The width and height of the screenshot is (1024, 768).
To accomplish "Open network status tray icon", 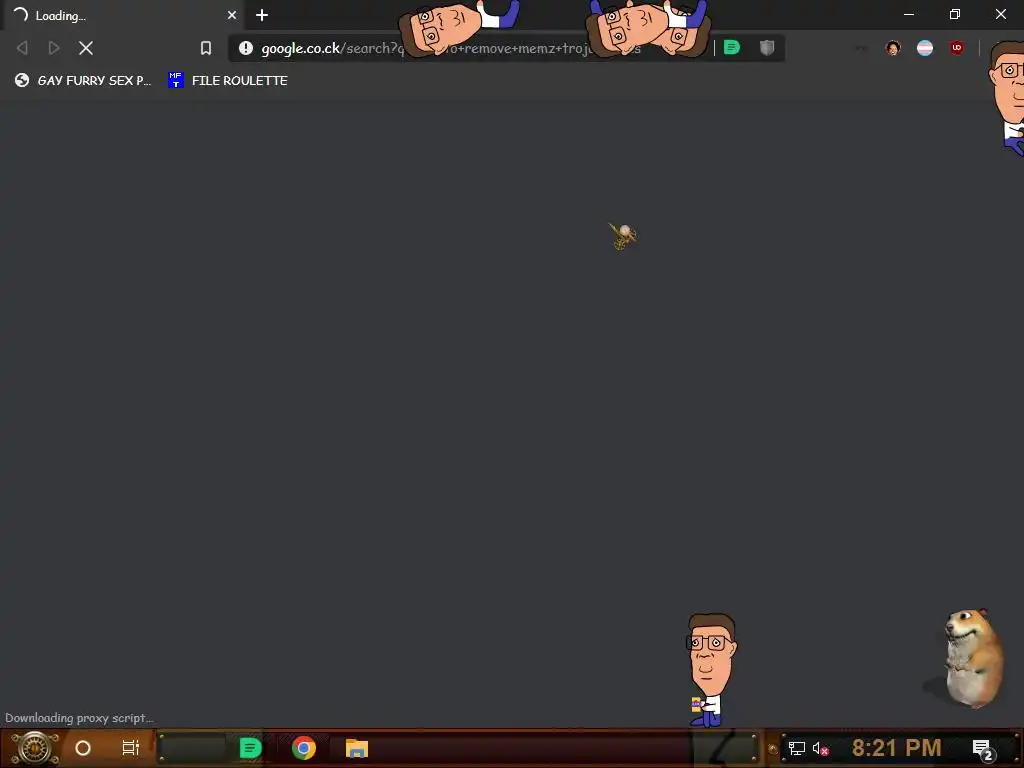I will click(797, 748).
